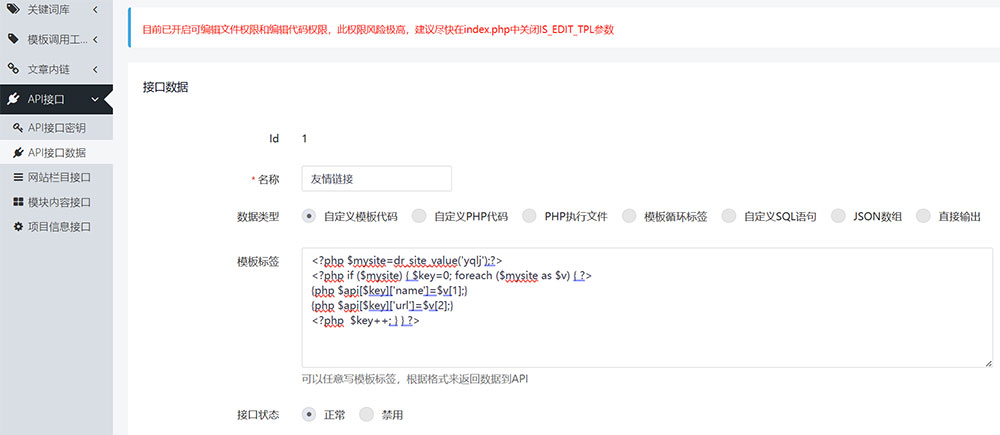Click the tag icon beside 关键词库
Image resolution: width=1000 pixels, height=435 pixels.
pyautogui.click(x=13, y=10)
